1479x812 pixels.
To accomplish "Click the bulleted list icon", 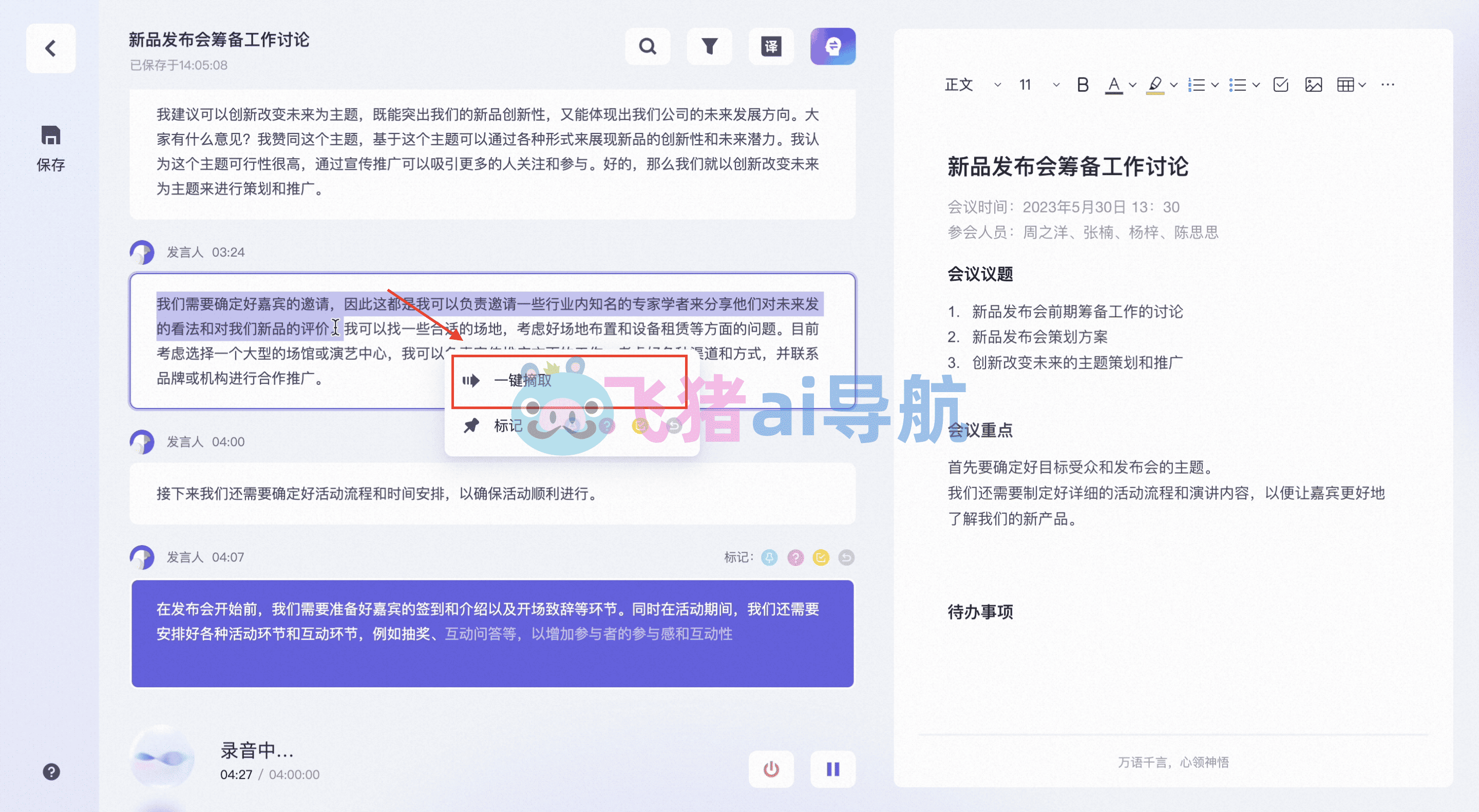I will (x=1238, y=85).
